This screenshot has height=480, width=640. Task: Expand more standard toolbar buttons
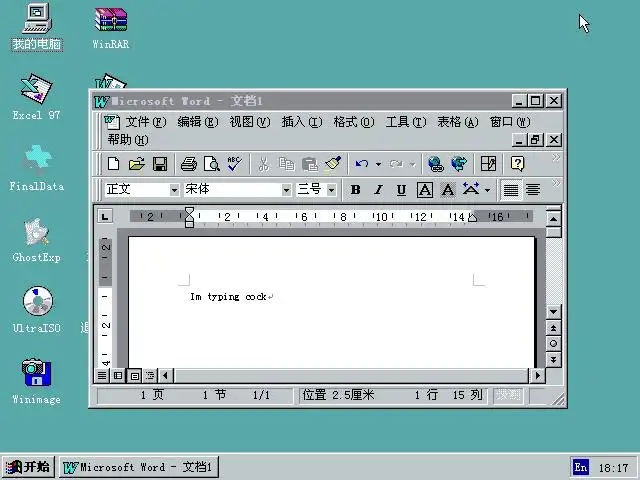pos(556,158)
